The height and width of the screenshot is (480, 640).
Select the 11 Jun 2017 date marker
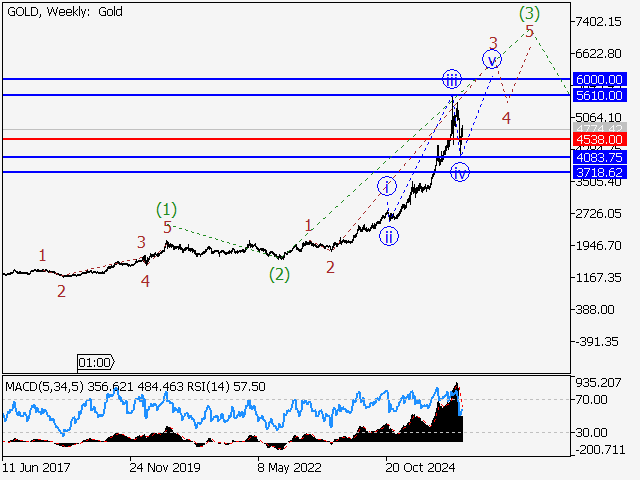click(x=36, y=466)
